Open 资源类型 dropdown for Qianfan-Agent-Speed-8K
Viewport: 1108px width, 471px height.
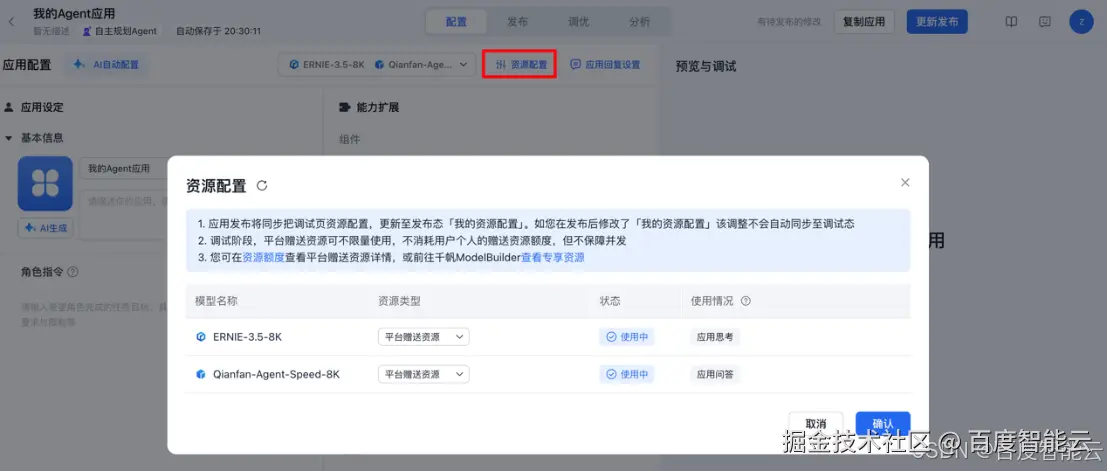coord(423,374)
